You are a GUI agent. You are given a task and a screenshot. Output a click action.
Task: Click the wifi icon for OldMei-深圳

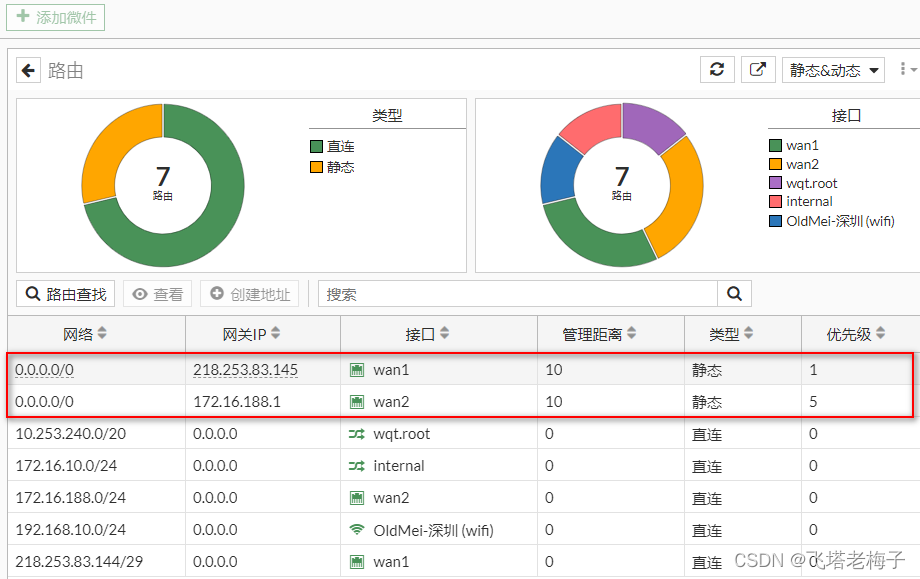357,530
